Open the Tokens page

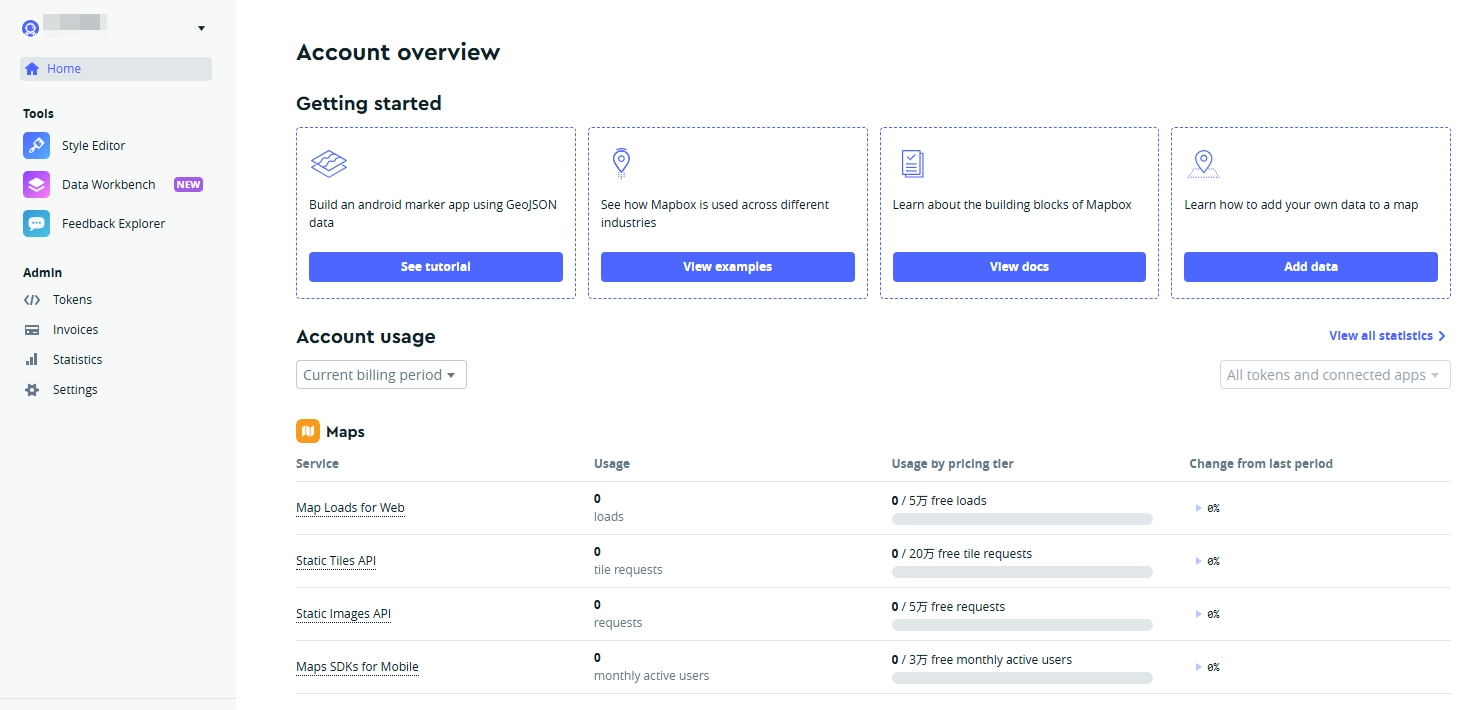[x=72, y=300]
